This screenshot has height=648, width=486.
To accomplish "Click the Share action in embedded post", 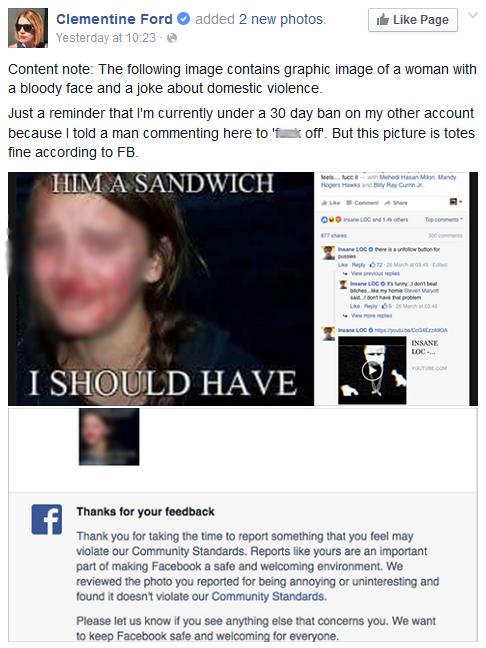I will click(396, 203).
